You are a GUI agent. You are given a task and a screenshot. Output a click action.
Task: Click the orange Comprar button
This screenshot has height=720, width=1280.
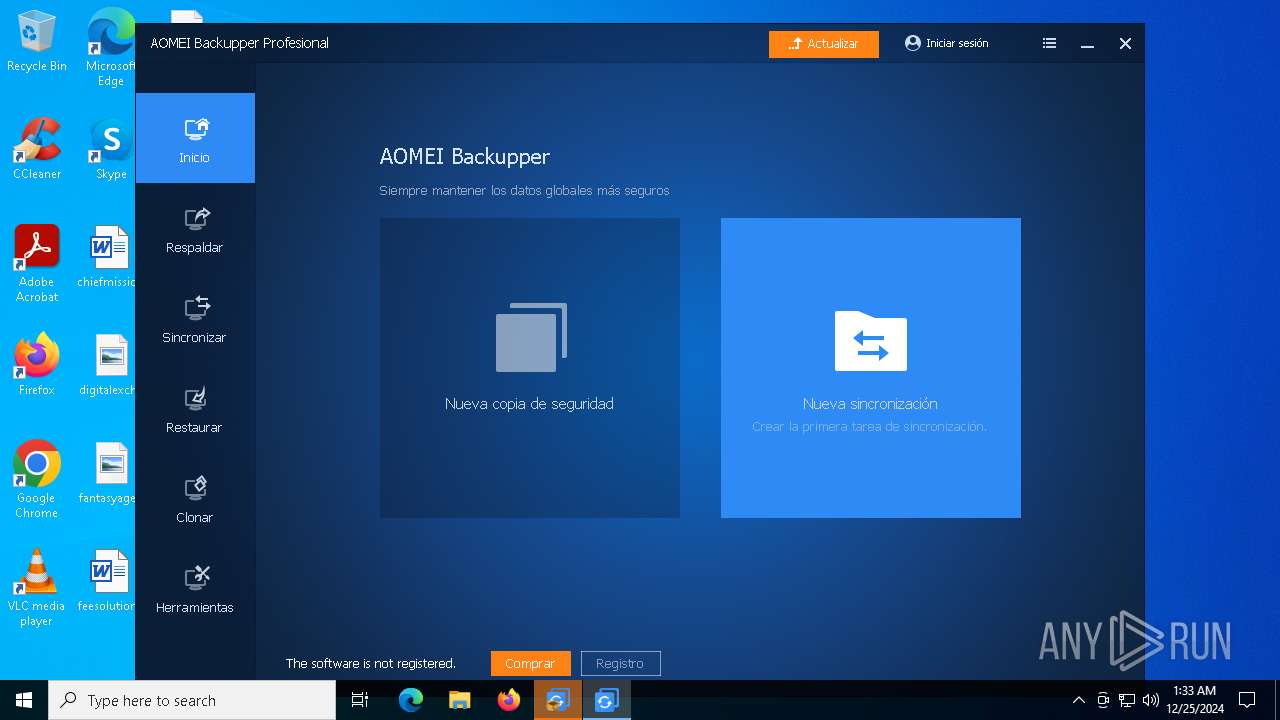pos(530,663)
